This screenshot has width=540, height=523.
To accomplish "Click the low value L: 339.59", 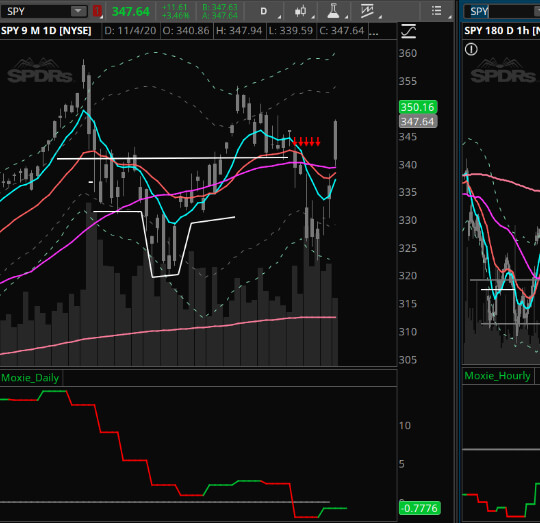I will [x=291, y=31].
